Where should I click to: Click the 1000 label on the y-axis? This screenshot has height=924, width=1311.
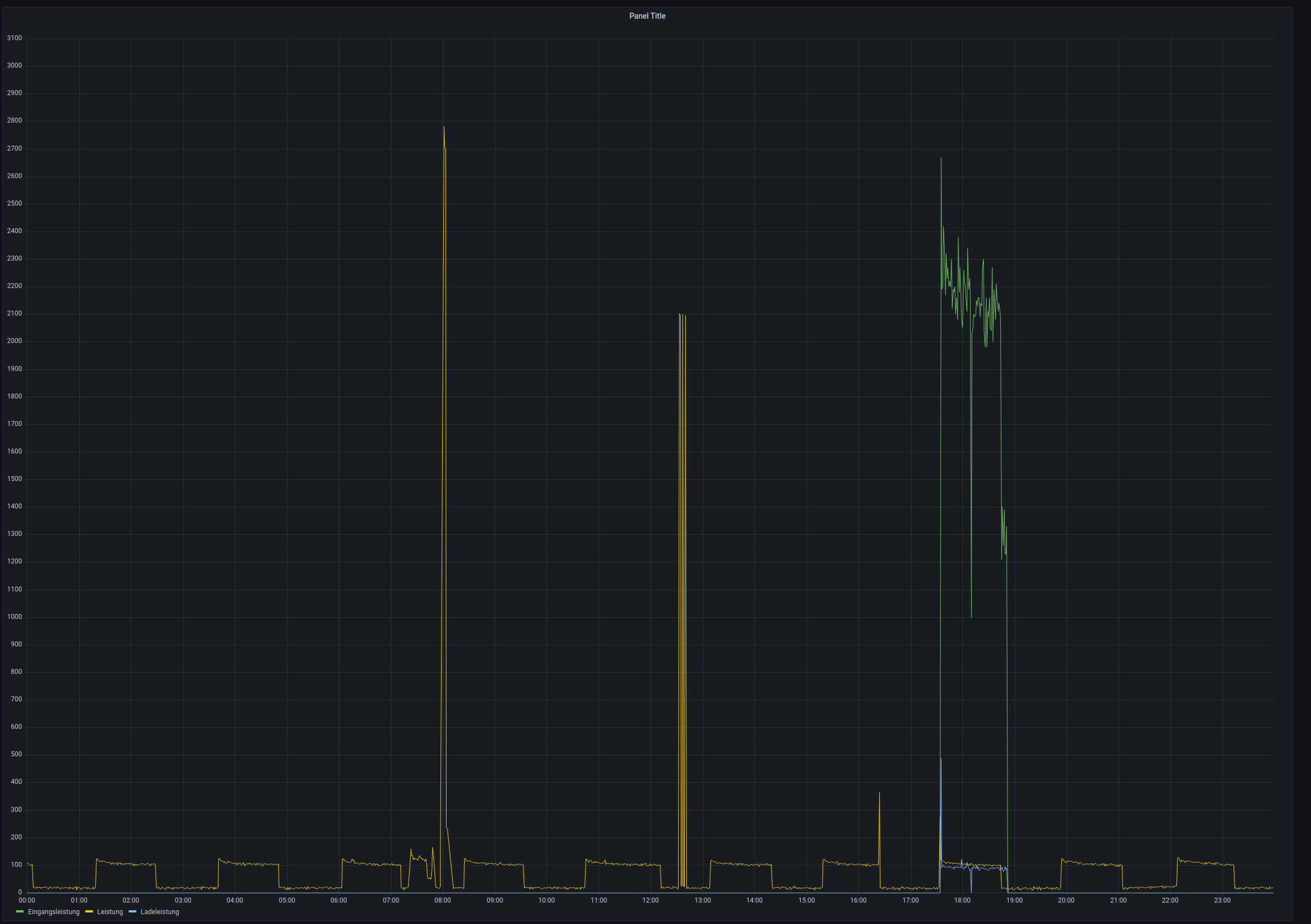(x=14, y=616)
